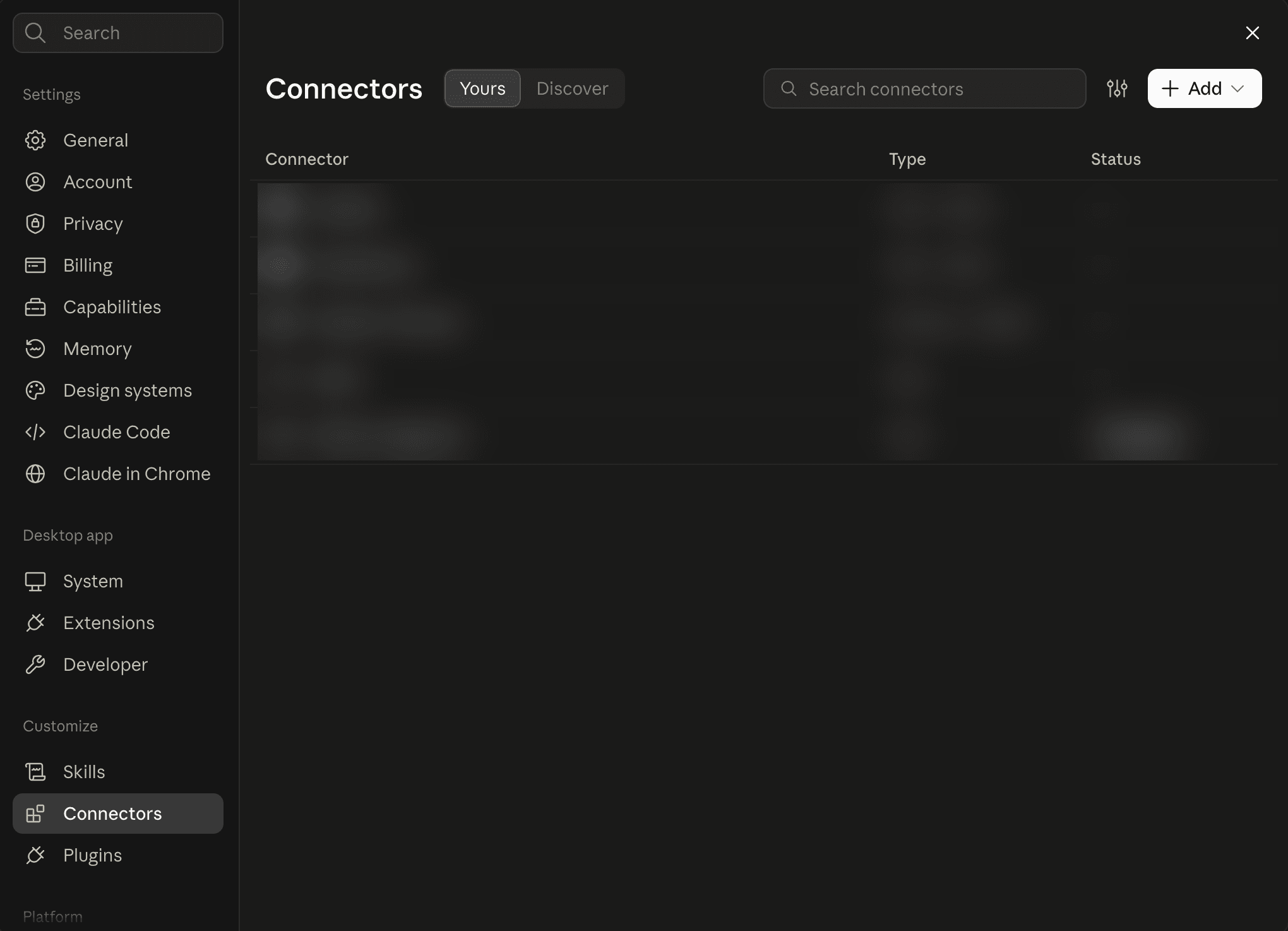
Task: Open Claude in Chrome label
Action: [x=137, y=474]
